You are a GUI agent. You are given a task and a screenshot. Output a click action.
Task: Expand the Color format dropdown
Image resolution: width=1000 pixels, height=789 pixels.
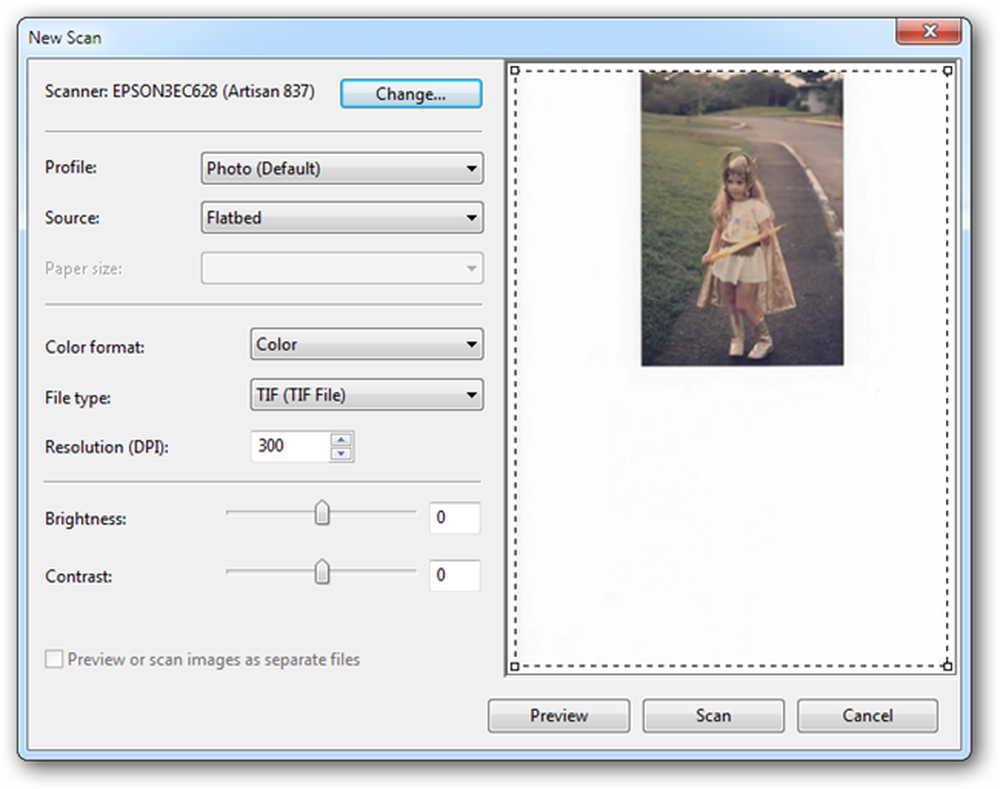click(367, 344)
